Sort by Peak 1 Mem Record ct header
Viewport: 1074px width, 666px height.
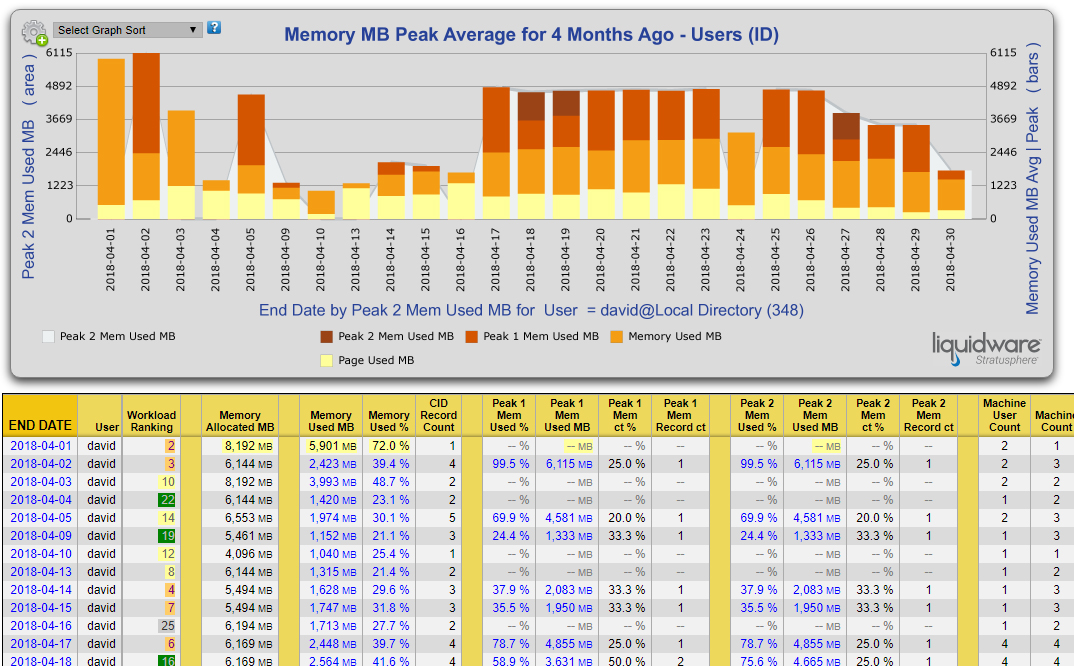pos(680,415)
